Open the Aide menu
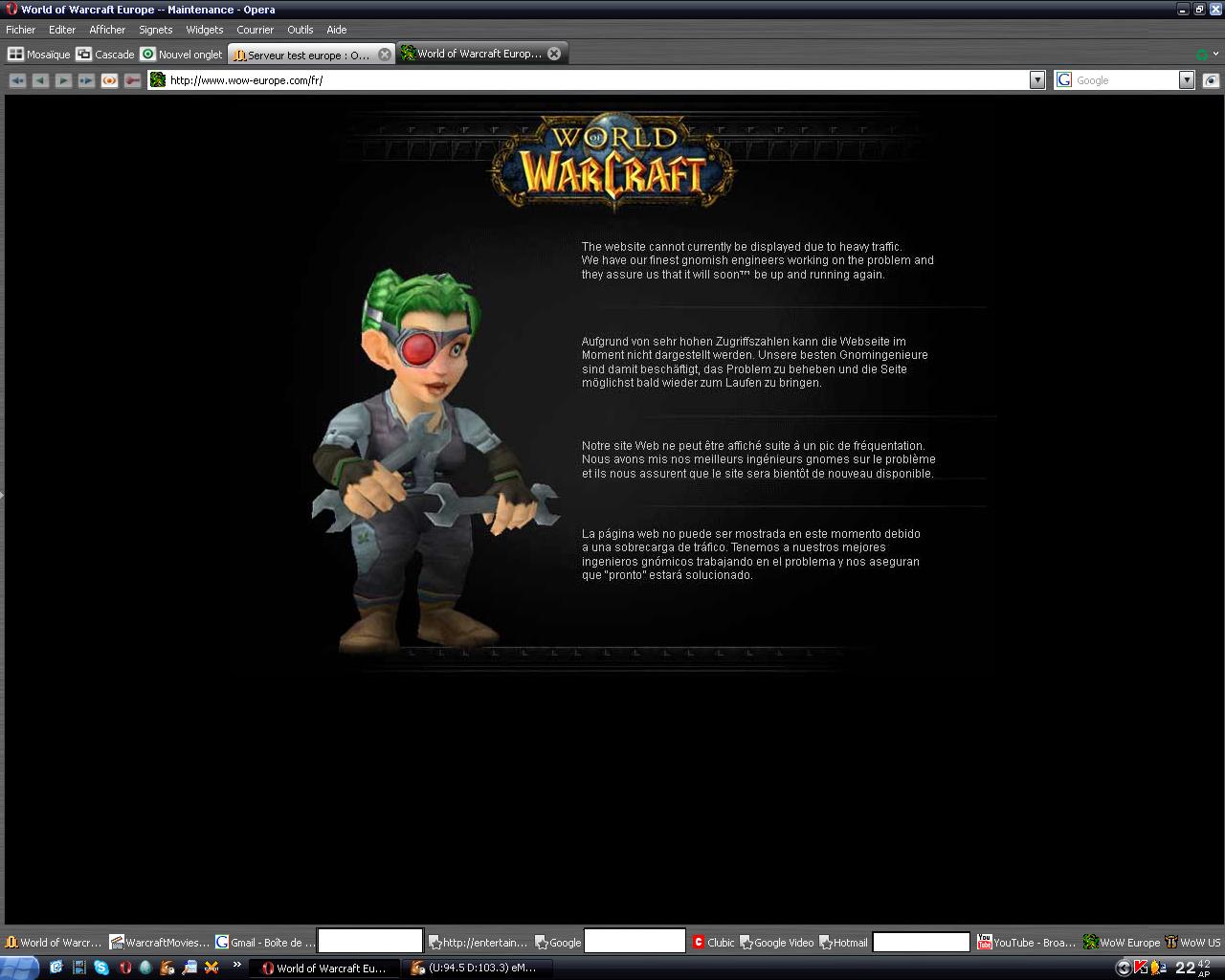1225x980 pixels. (336, 30)
